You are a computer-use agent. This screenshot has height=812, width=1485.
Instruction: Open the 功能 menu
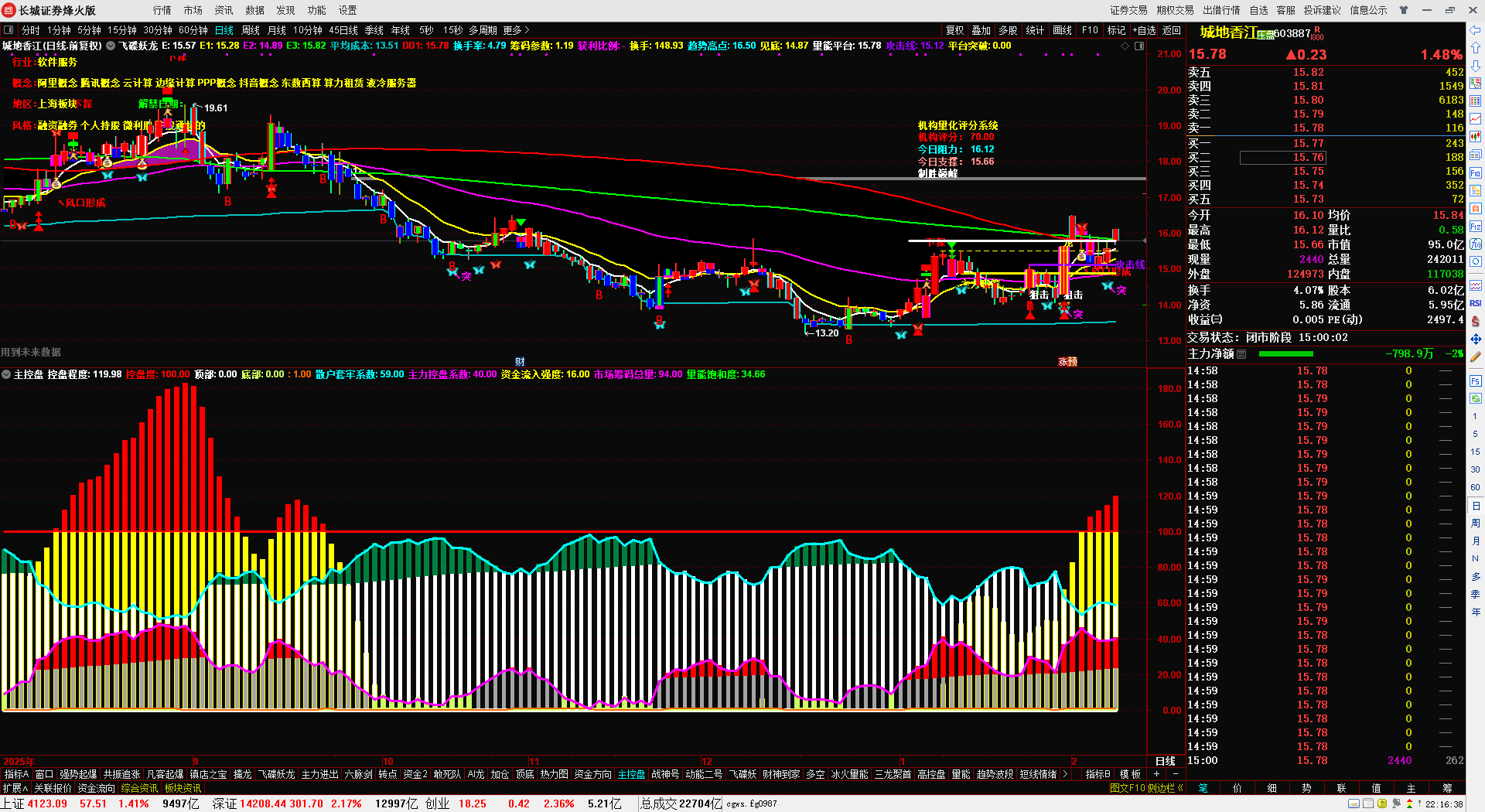point(316,10)
